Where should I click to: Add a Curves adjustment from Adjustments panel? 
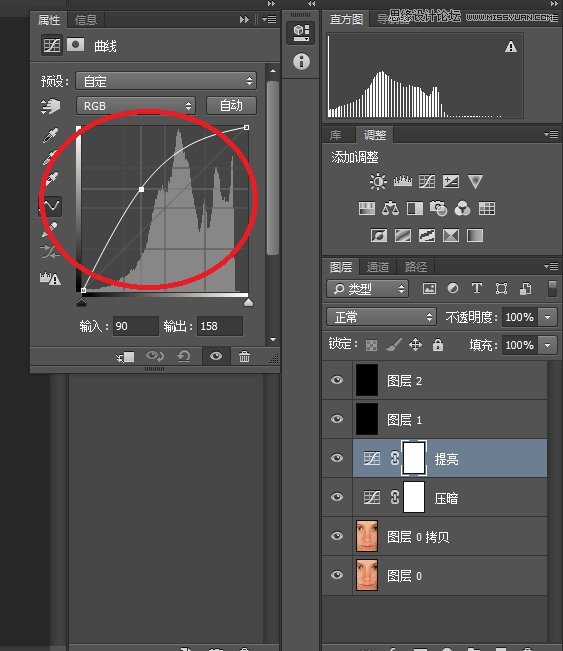pos(427,181)
